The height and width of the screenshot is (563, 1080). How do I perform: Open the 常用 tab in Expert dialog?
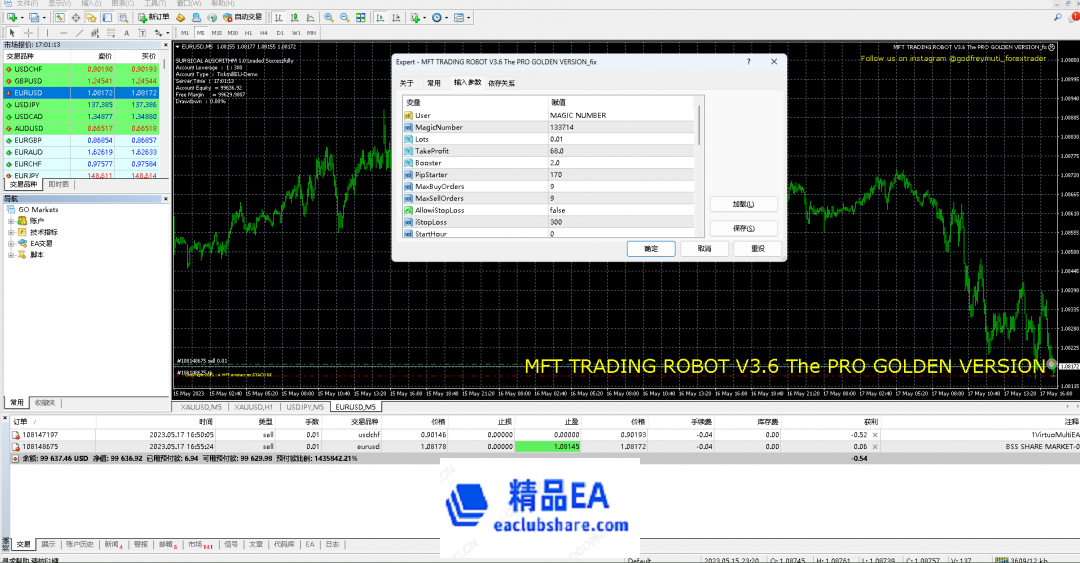tap(433, 84)
